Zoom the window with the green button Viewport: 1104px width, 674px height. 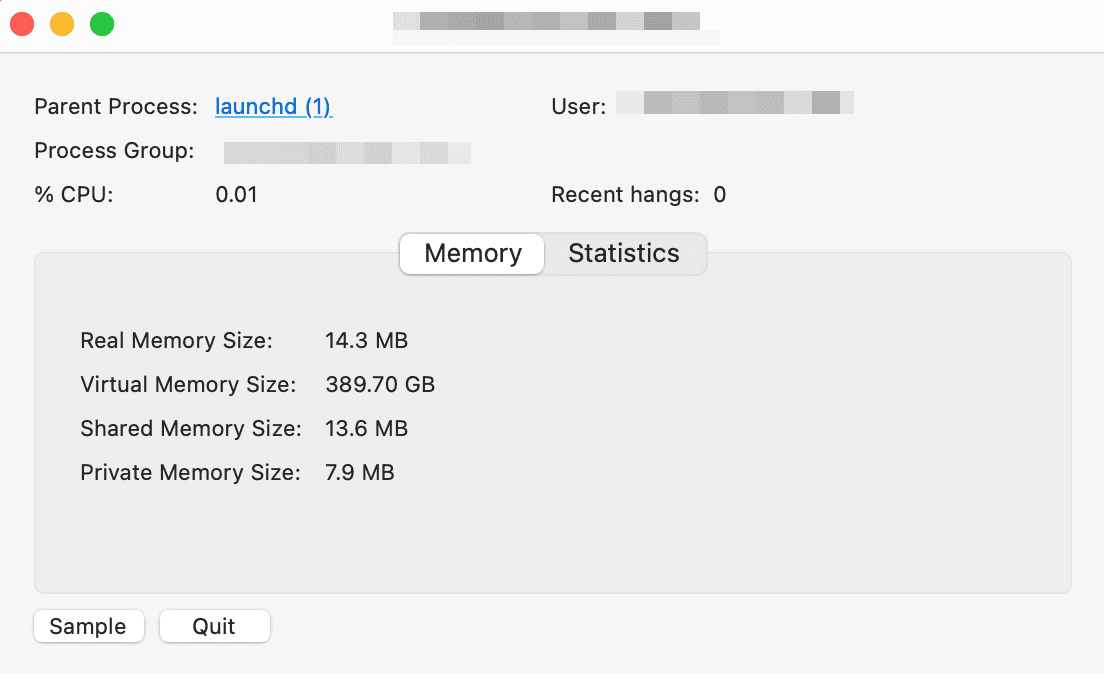click(102, 24)
